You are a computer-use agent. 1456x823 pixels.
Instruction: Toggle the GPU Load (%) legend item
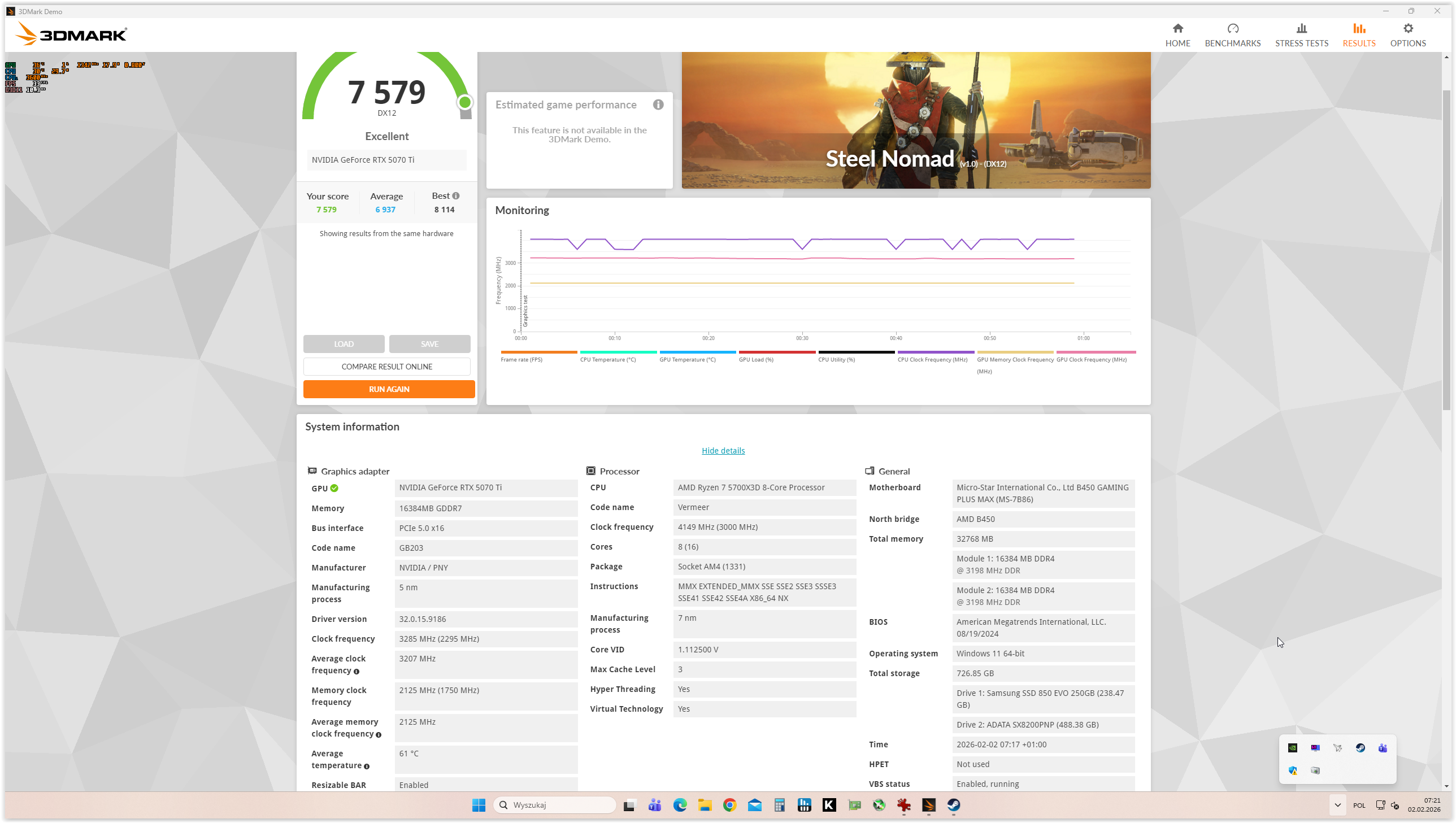click(756, 359)
